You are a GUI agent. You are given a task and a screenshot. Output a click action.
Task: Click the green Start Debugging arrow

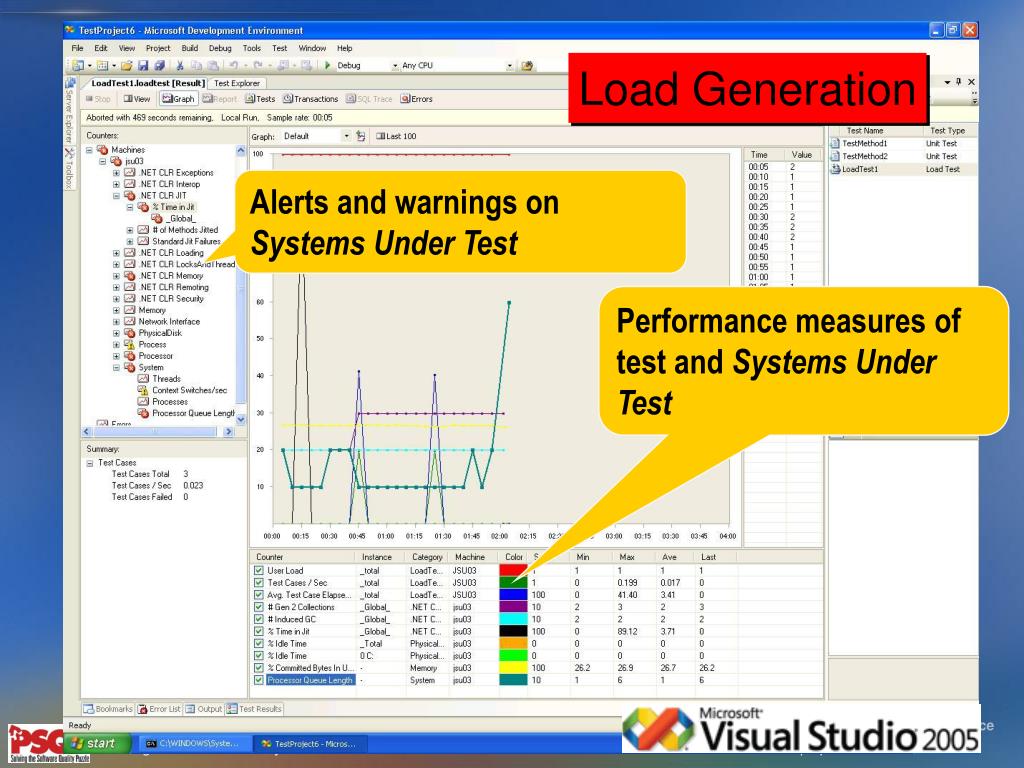[x=328, y=65]
